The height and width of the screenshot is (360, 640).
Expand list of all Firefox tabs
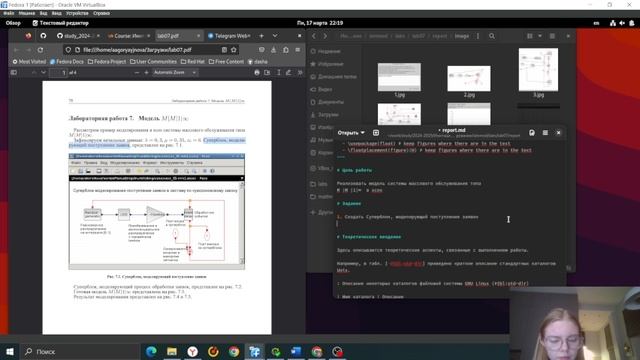(x=275, y=36)
